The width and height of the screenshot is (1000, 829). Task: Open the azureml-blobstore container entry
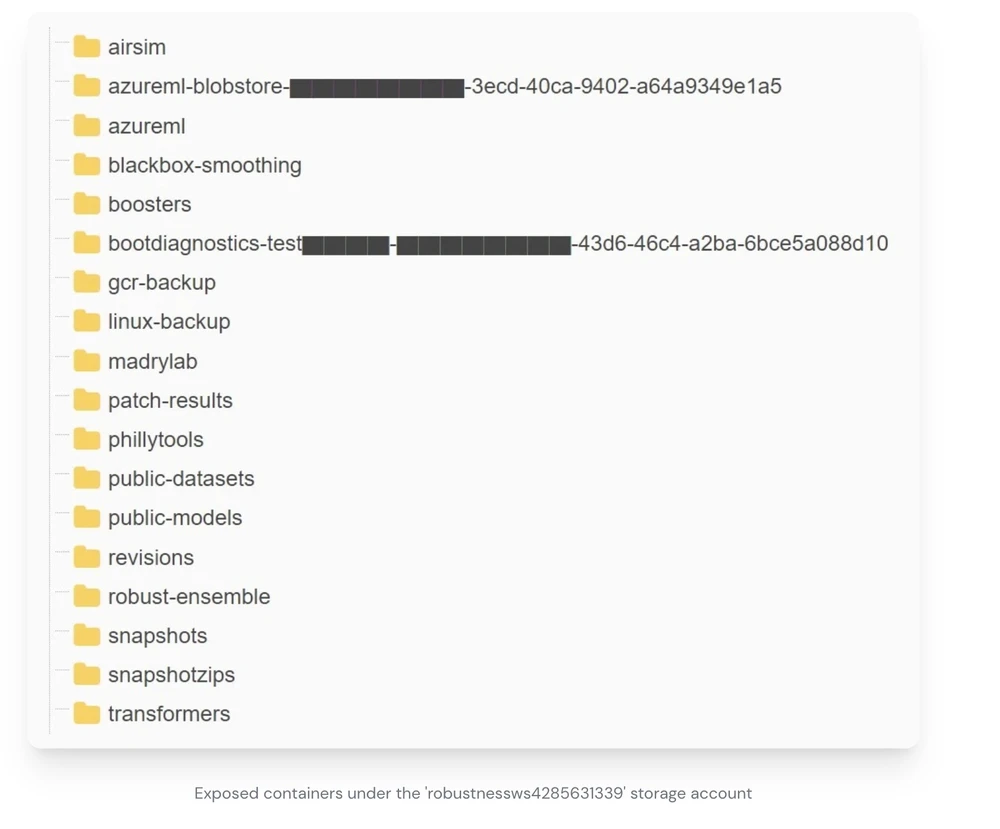[x=444, y=87]
